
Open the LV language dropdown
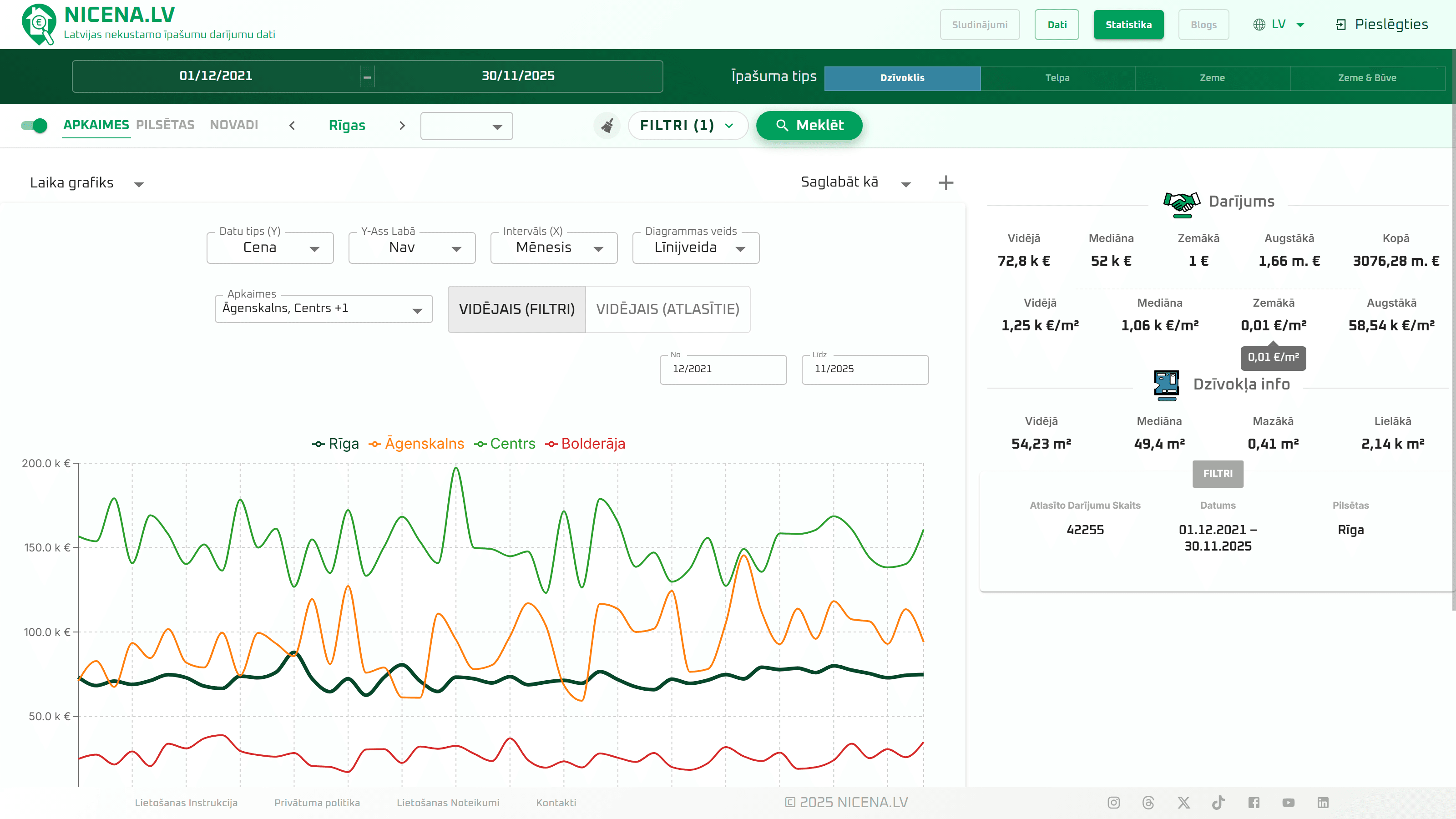[1279, 25]
